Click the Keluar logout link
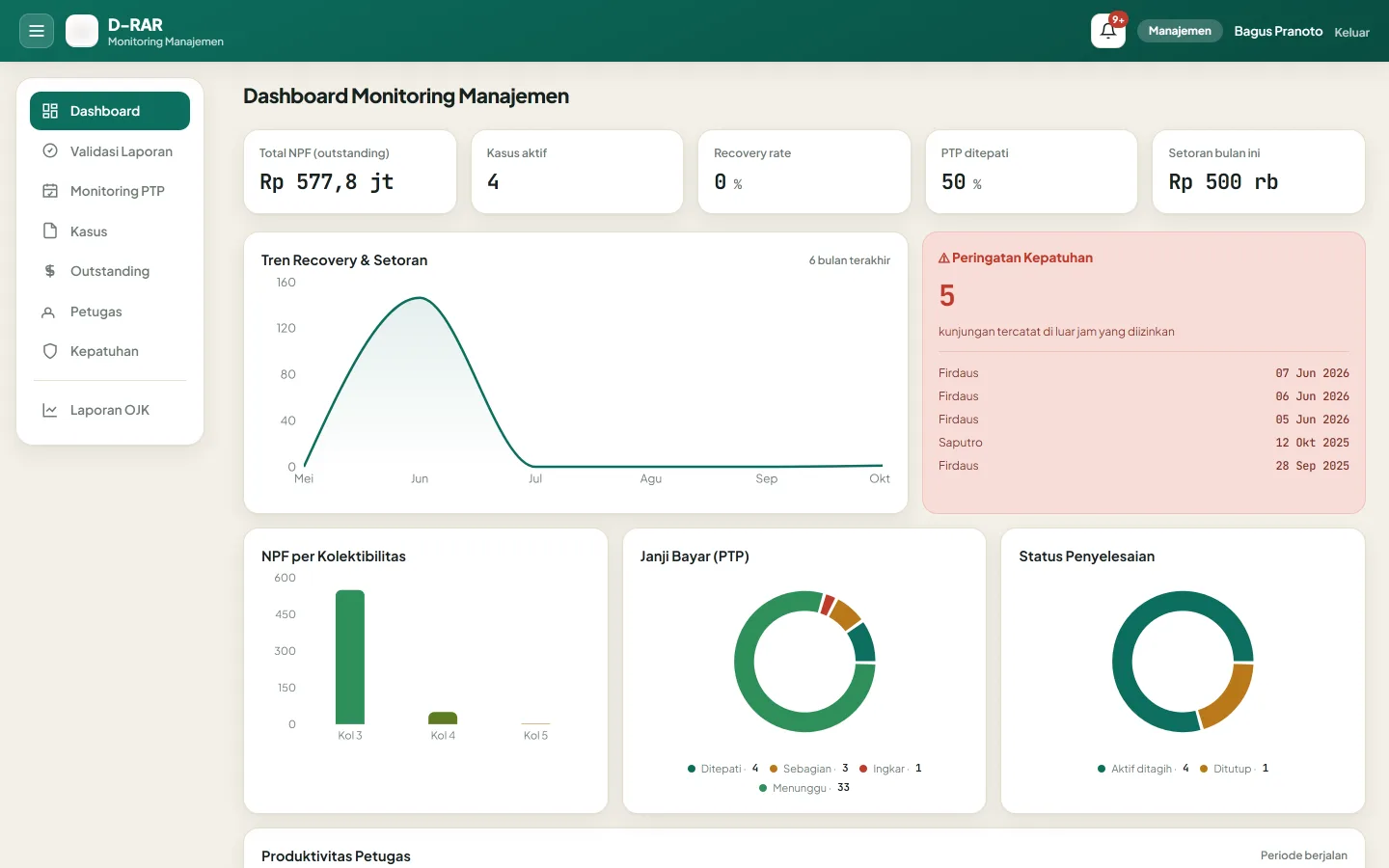 click(x=1351, y=32)
